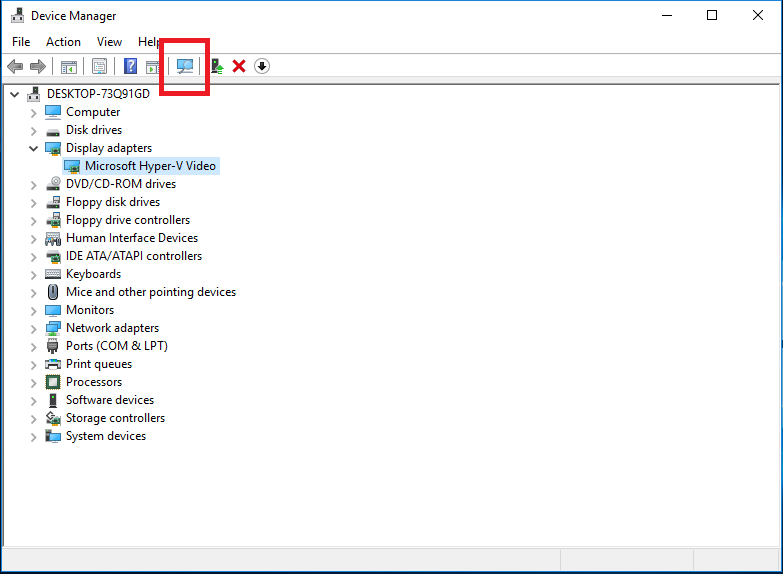
Task: Expand the Print queues chevron
Action: coord(33,365)
